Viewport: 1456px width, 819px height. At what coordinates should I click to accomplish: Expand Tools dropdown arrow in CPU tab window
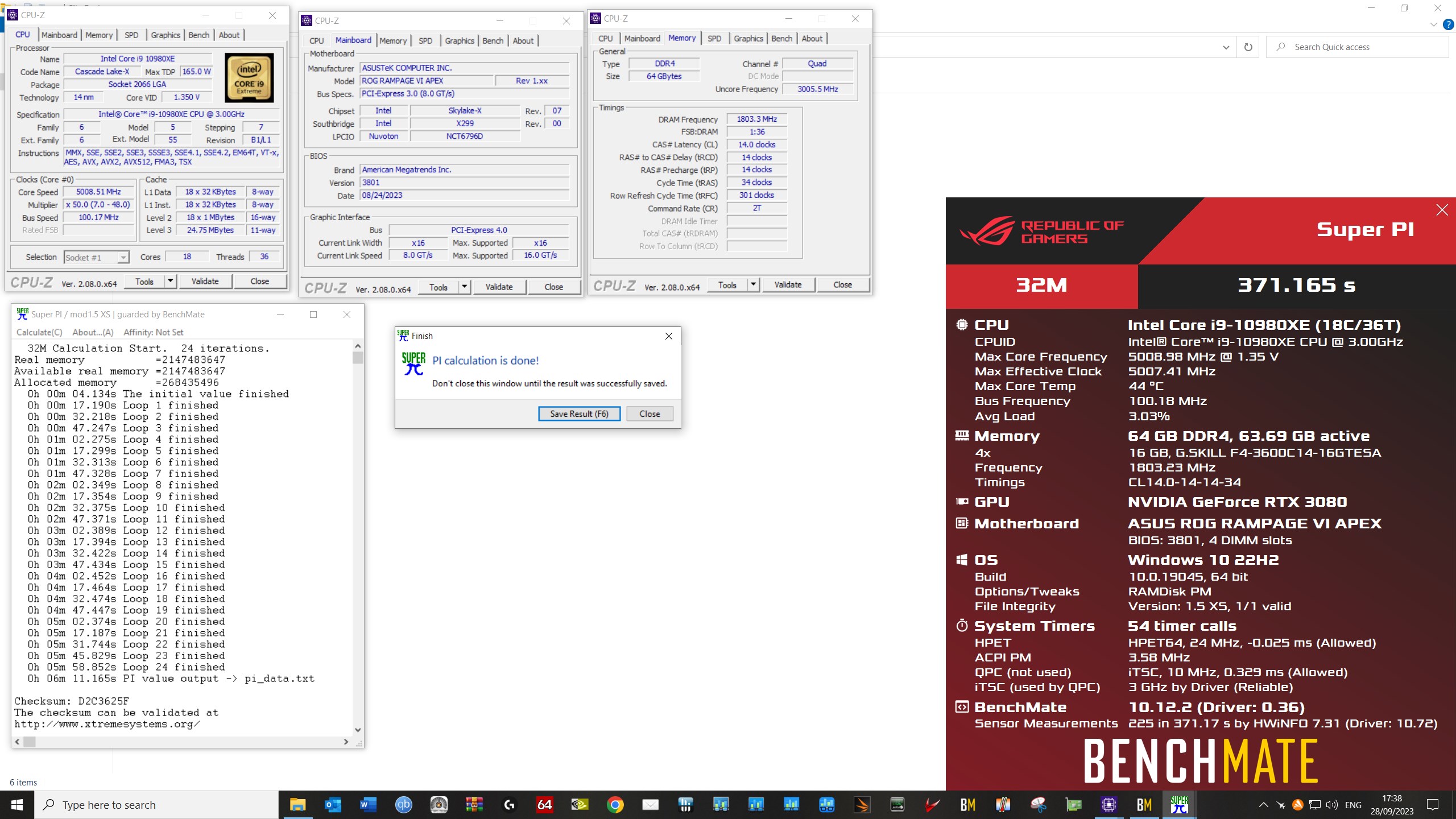[170, 281]
